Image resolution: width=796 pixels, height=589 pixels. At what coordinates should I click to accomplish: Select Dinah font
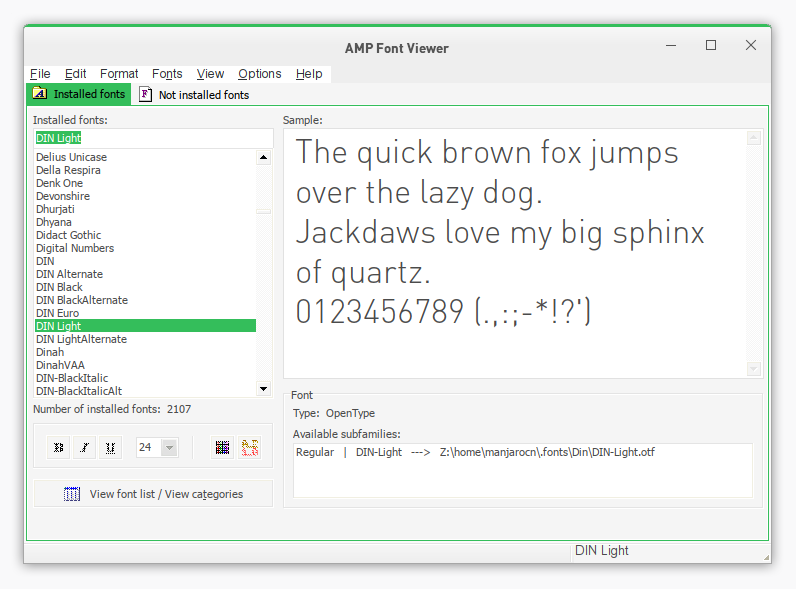coord(145,352)
